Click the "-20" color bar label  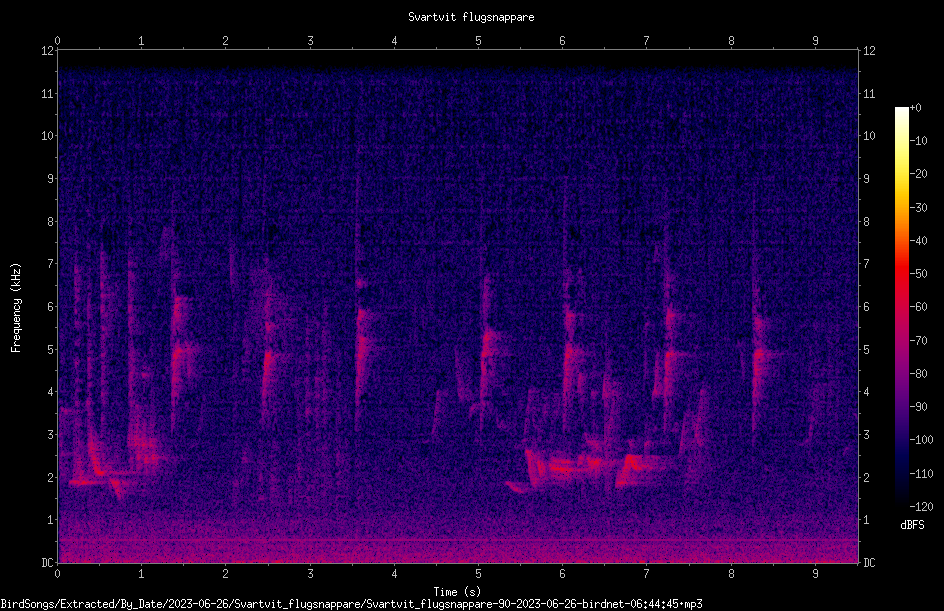tap(918, 174)
